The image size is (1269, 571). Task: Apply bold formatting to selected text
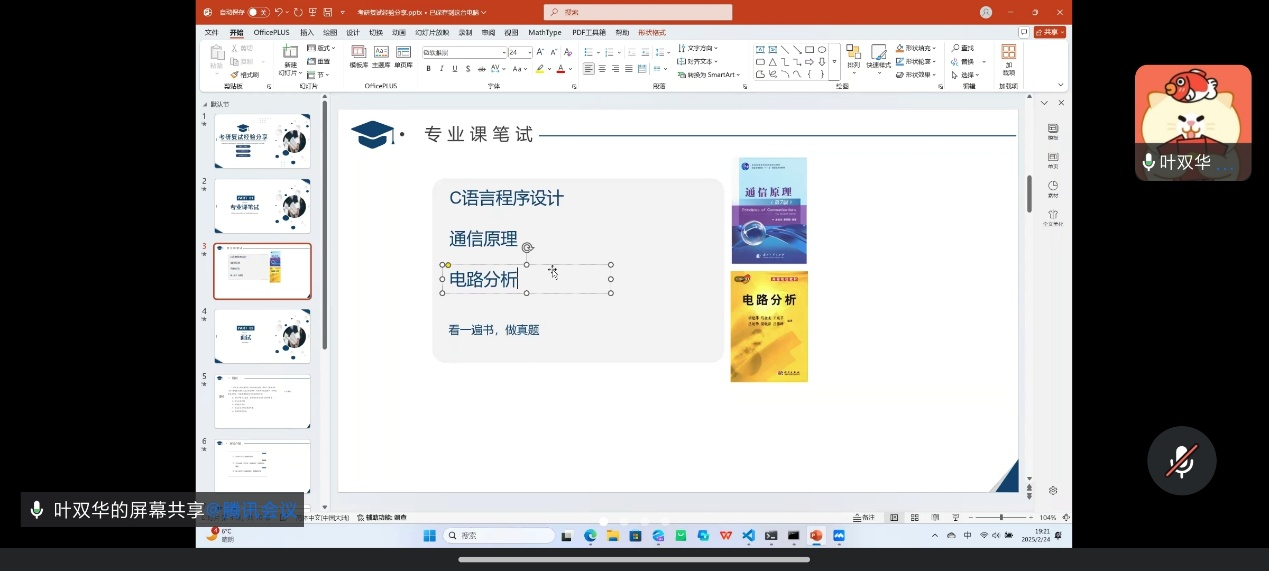point(428,69)
